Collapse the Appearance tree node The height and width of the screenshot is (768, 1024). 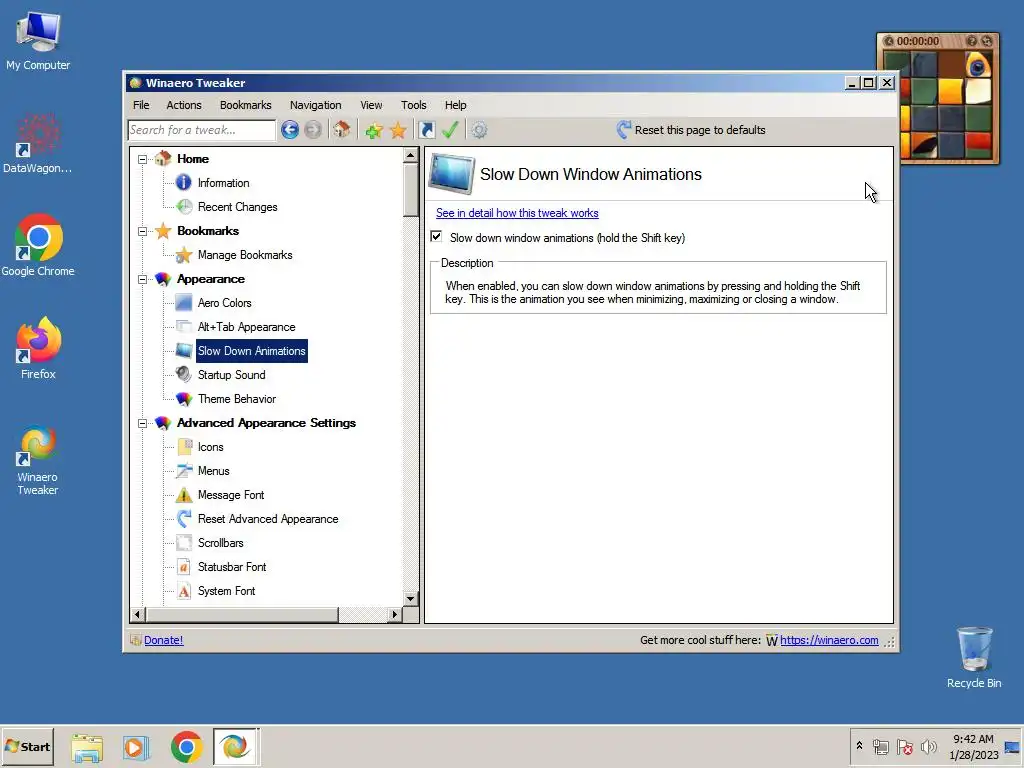tap(142, 280)
